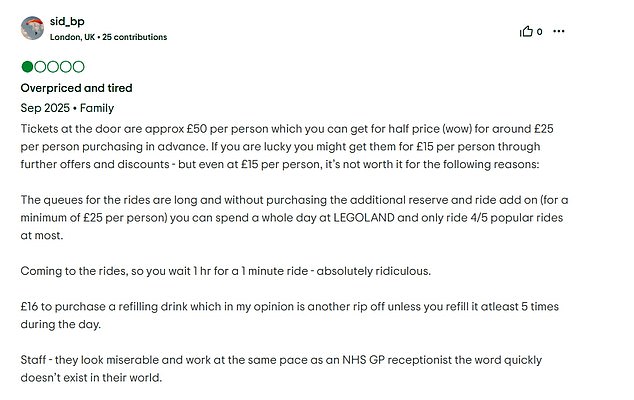Click the £16 refilling drink paragraph
The width and height of the screenshot is (634, 400).
click(290, 315)
